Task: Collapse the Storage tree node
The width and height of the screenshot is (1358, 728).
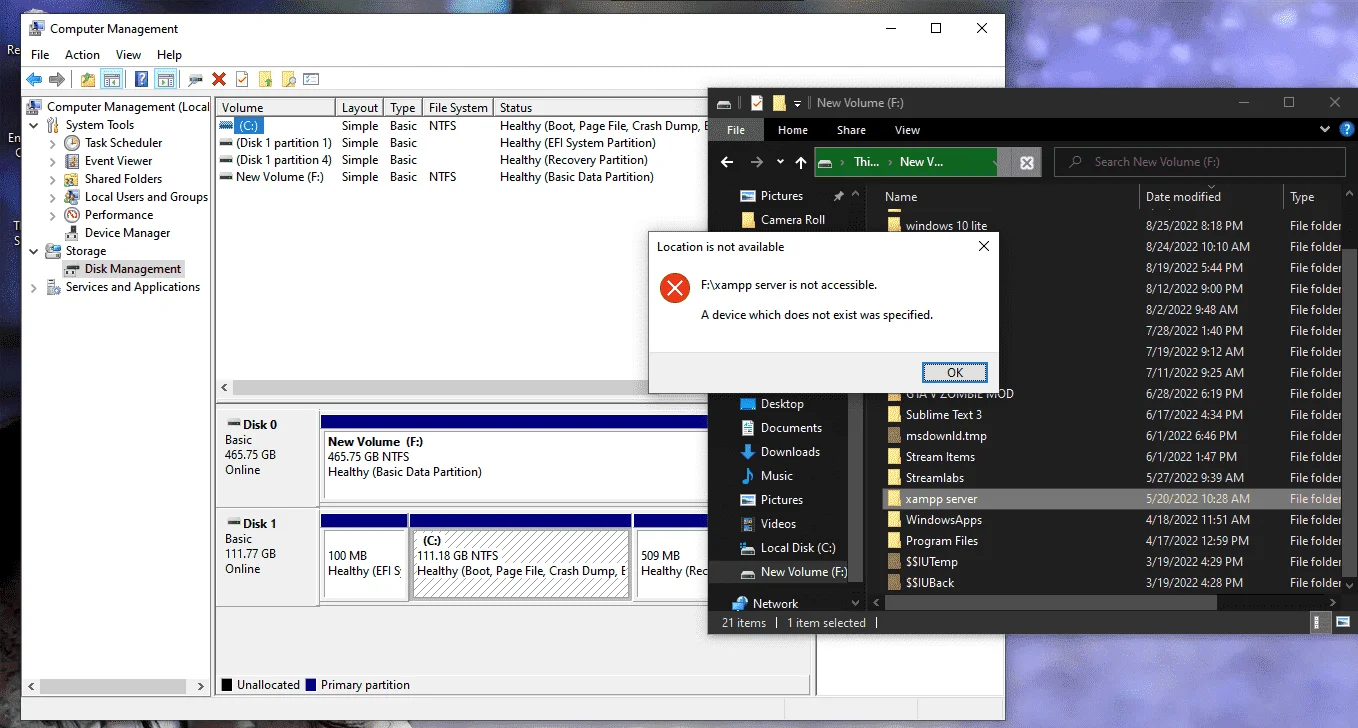Action: tap(35, 251)
